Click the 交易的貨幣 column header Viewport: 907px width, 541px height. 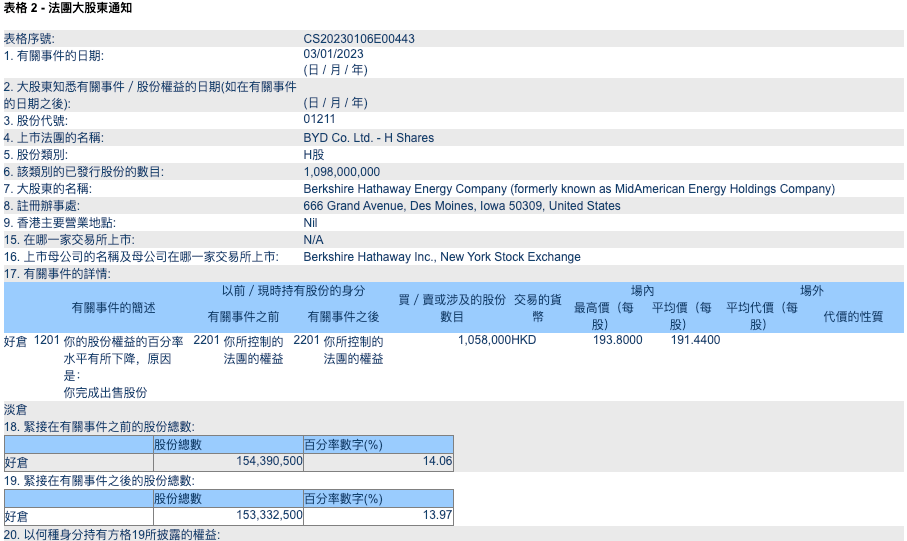click(x=537, y=308)
